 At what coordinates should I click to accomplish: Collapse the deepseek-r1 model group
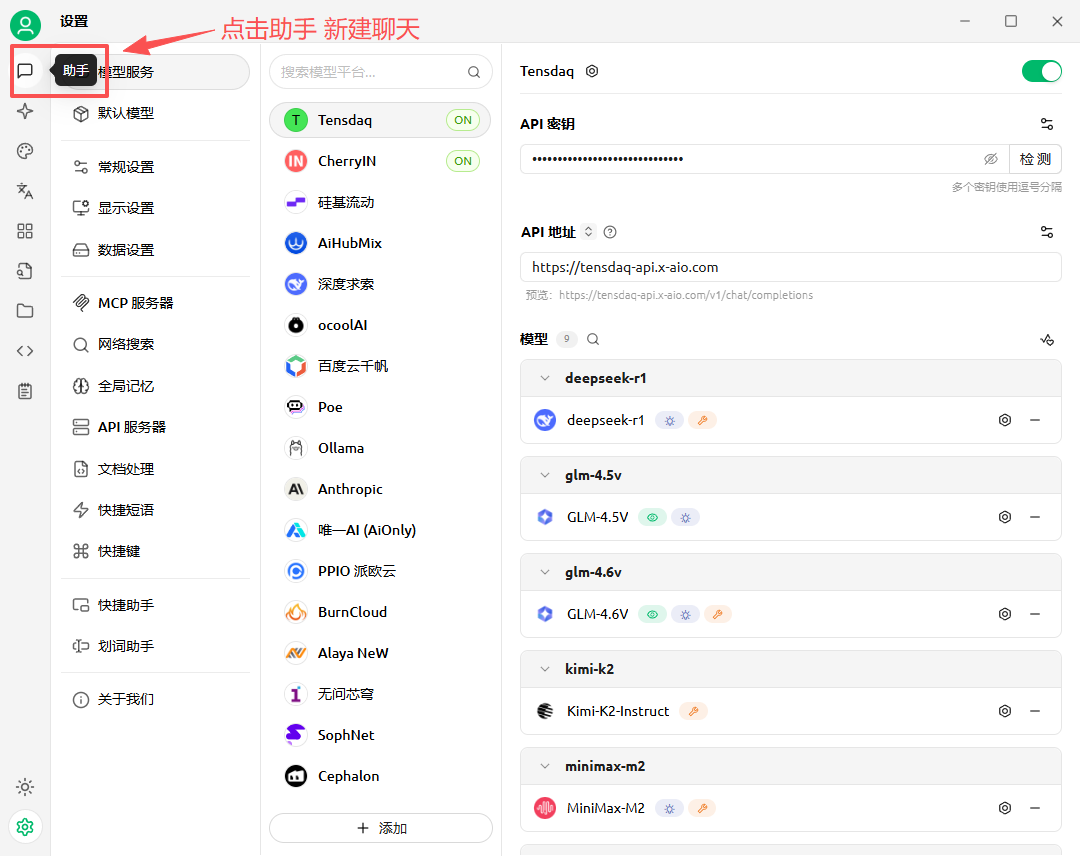tap(545, 378)
